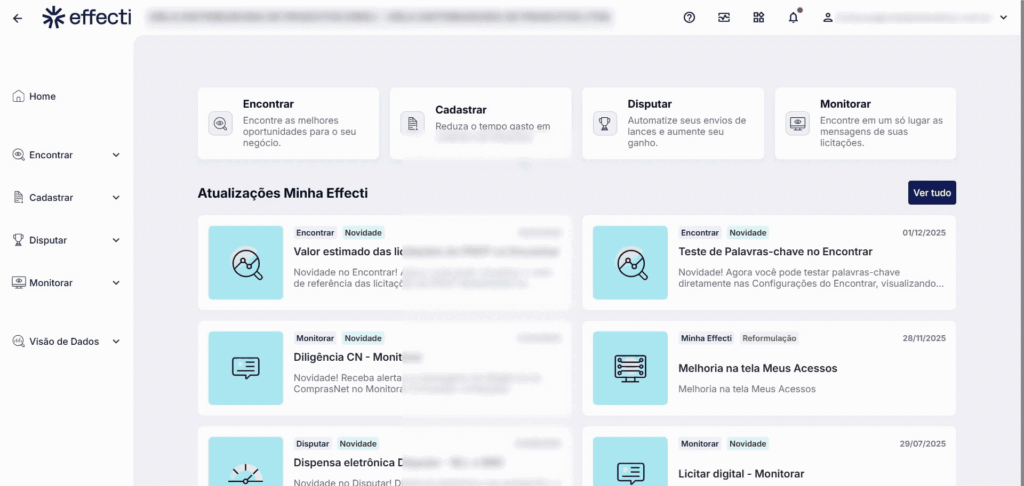The width and height of the screenshot is (1024, 486).
Task: Expand the Cadastrar sidebar menu
Action: coord(116,198)
